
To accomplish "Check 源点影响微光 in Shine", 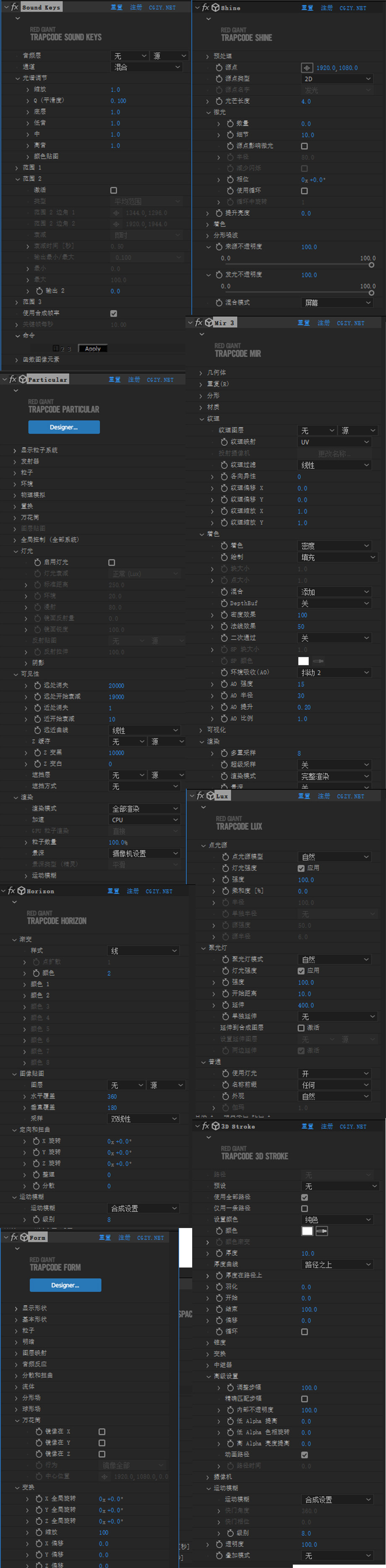I will point(305,146).
